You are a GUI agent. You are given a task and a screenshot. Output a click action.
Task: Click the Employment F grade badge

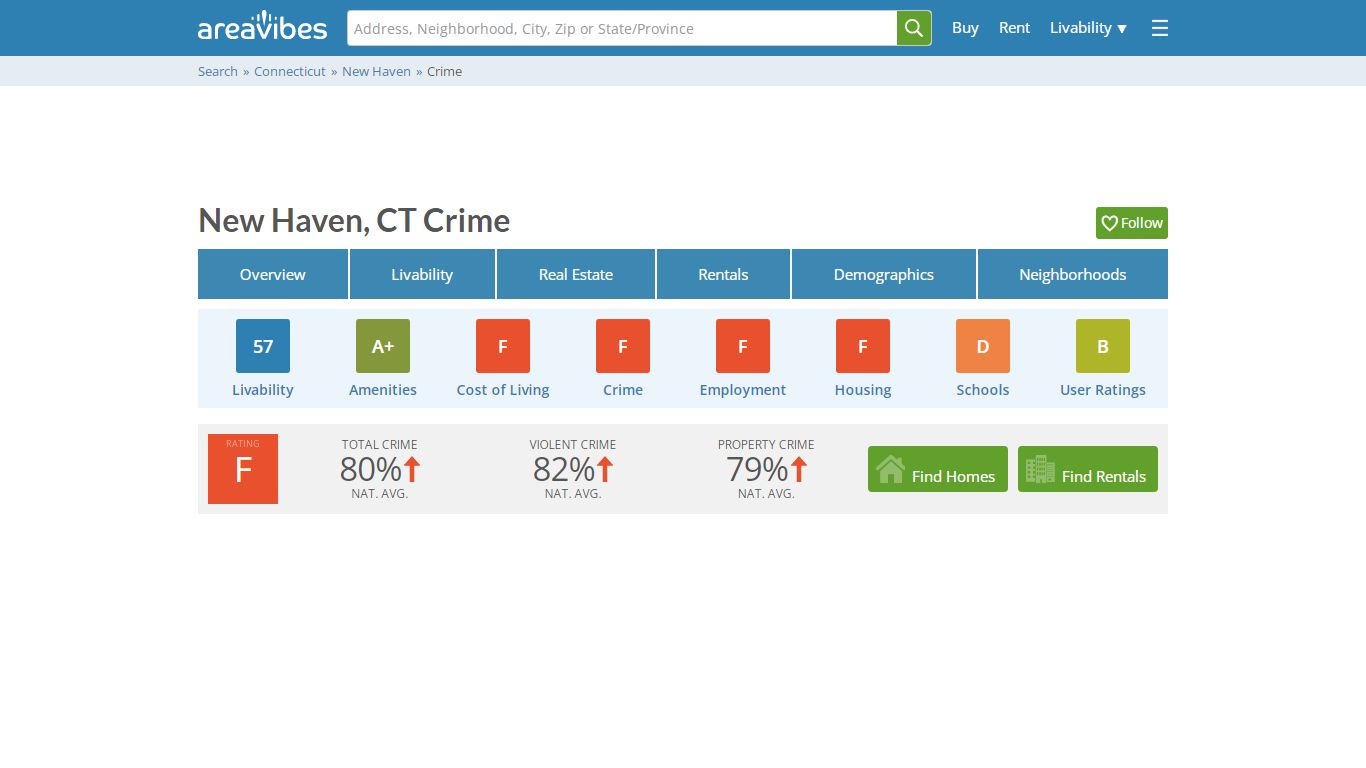coord(743,346)
